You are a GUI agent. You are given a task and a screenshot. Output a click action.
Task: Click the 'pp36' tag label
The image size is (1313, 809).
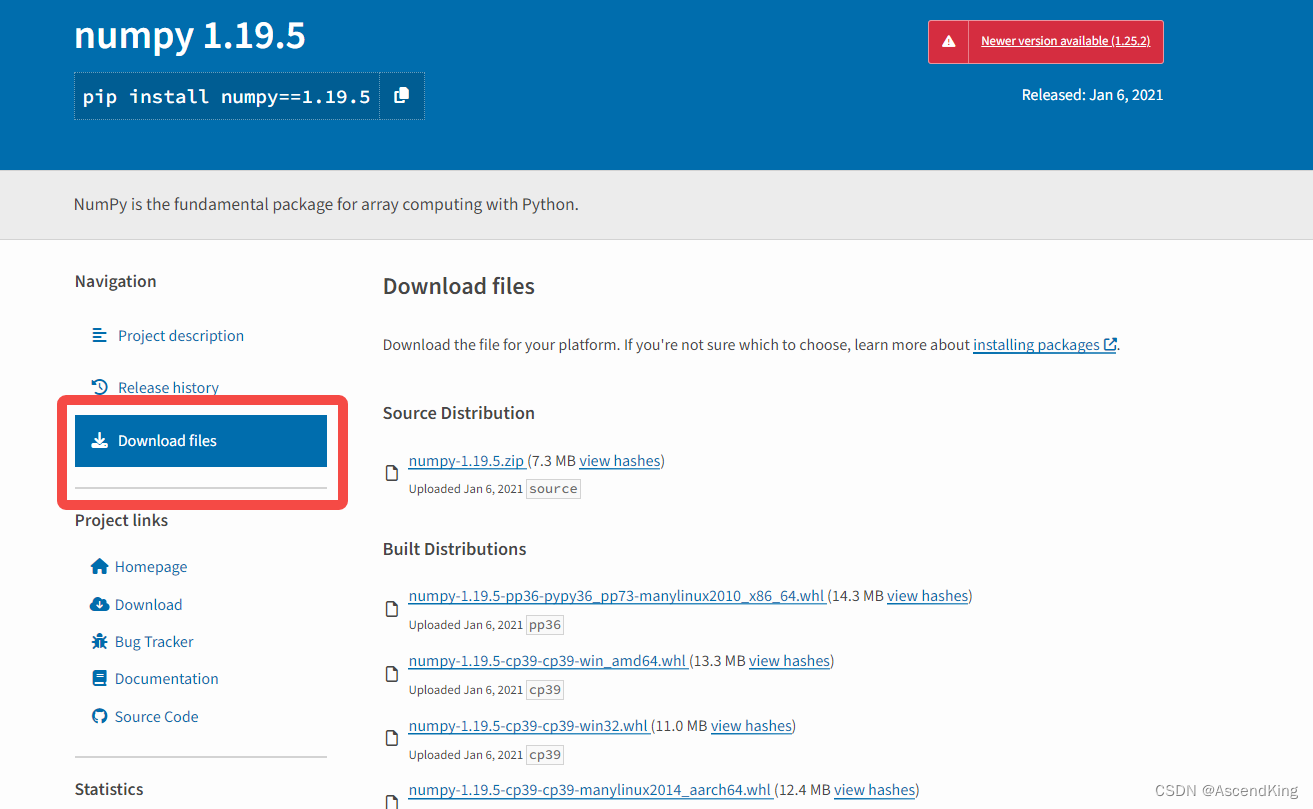click(x=545, y=625)
